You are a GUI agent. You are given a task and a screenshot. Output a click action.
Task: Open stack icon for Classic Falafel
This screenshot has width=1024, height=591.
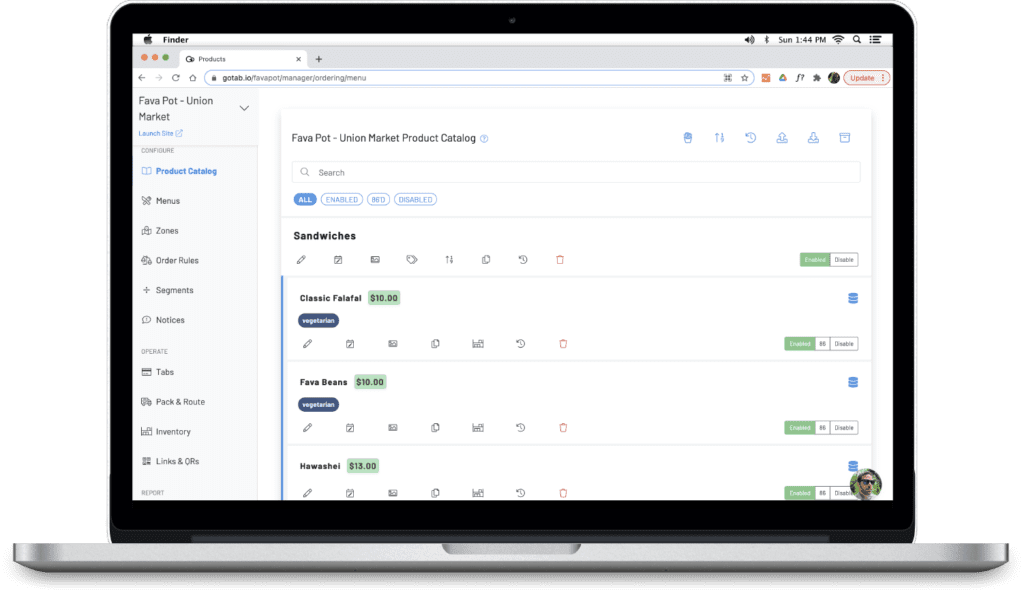pos(853,298)
